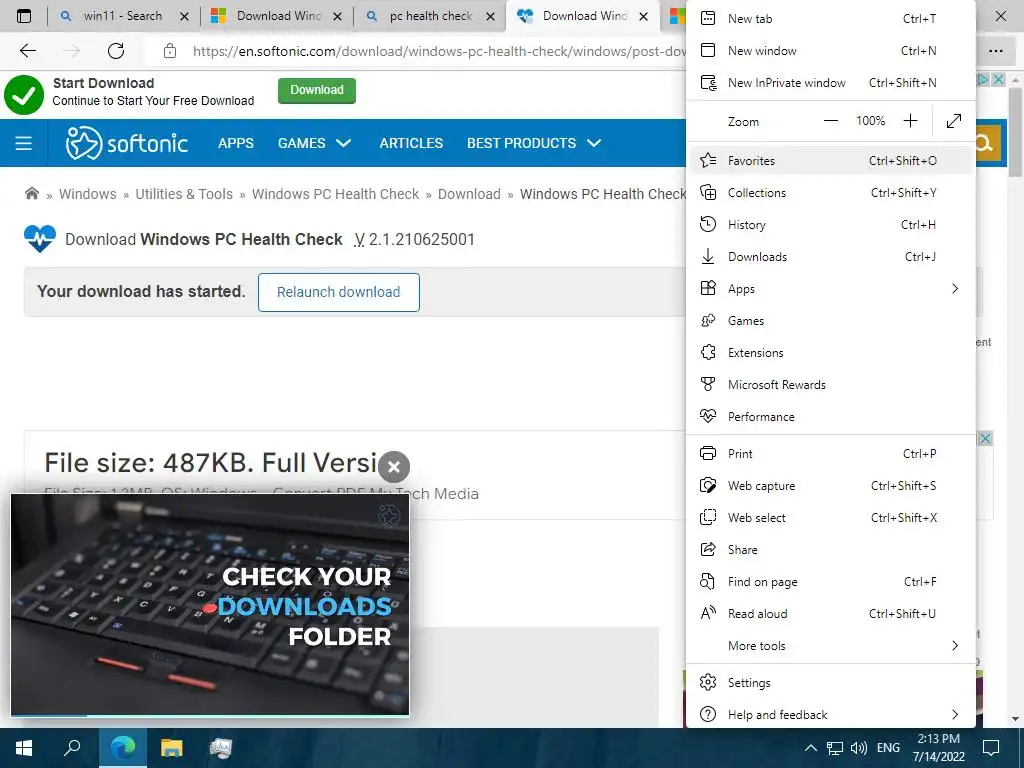Viewport: 1024px width, 768px height.
Task: Close the win11 - Search tab
Action: [185, 17]
